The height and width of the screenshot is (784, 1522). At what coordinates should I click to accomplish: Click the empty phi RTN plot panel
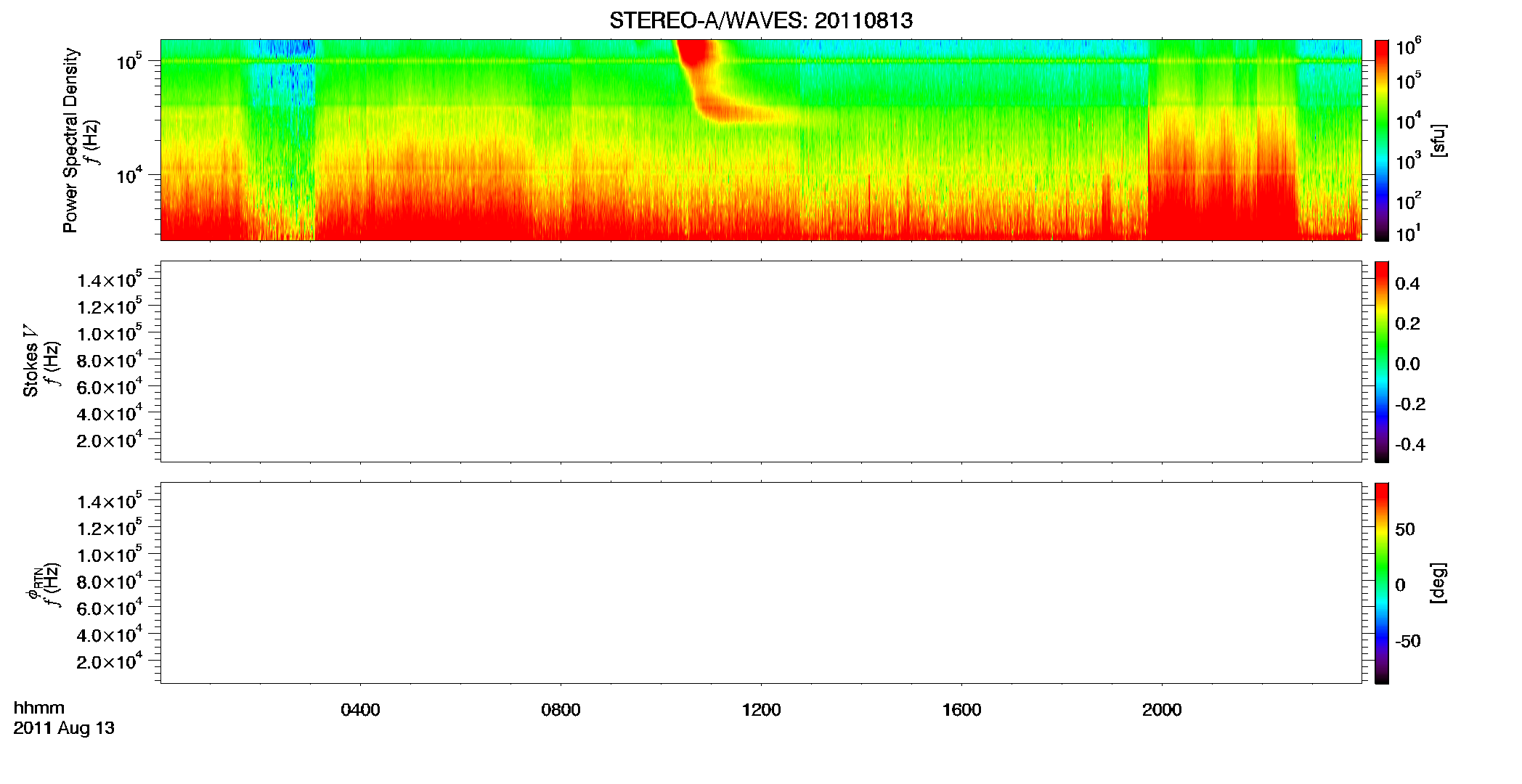pyautogui.click(x=761, y=583)
